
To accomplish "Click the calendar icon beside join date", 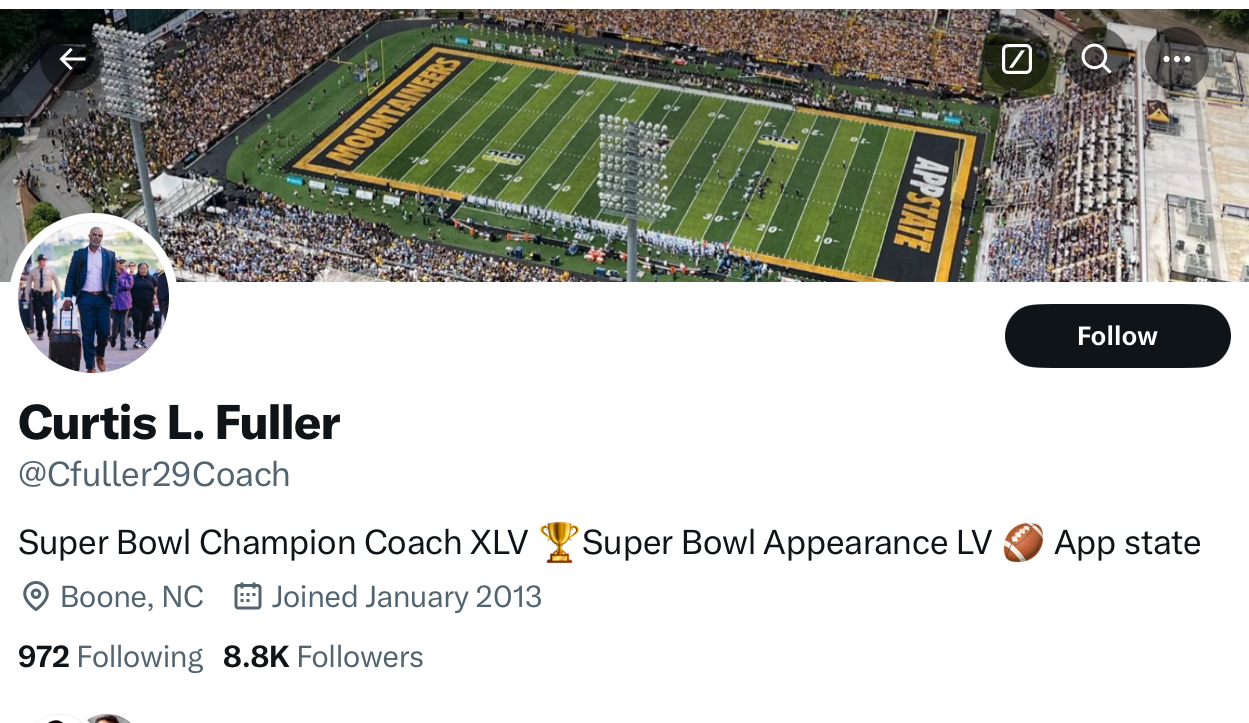I will pyautogui.click(x=247, y=597).
